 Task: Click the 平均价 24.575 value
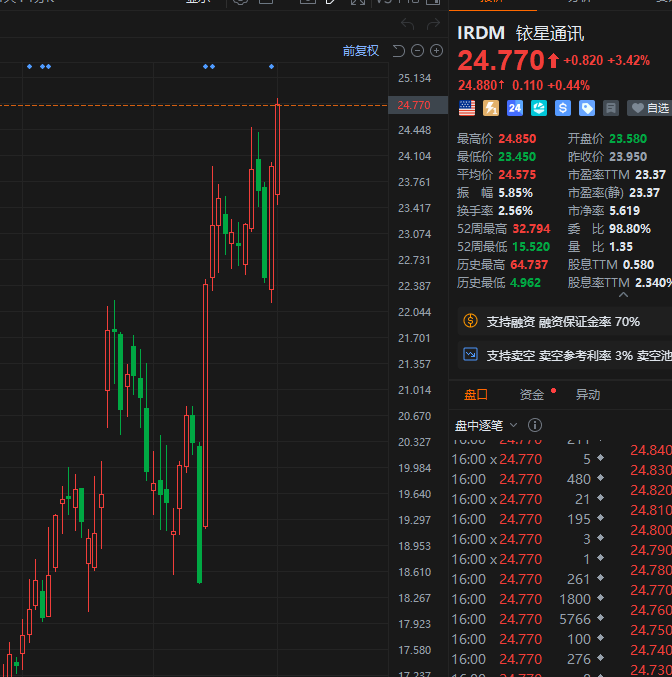[517, 175]
